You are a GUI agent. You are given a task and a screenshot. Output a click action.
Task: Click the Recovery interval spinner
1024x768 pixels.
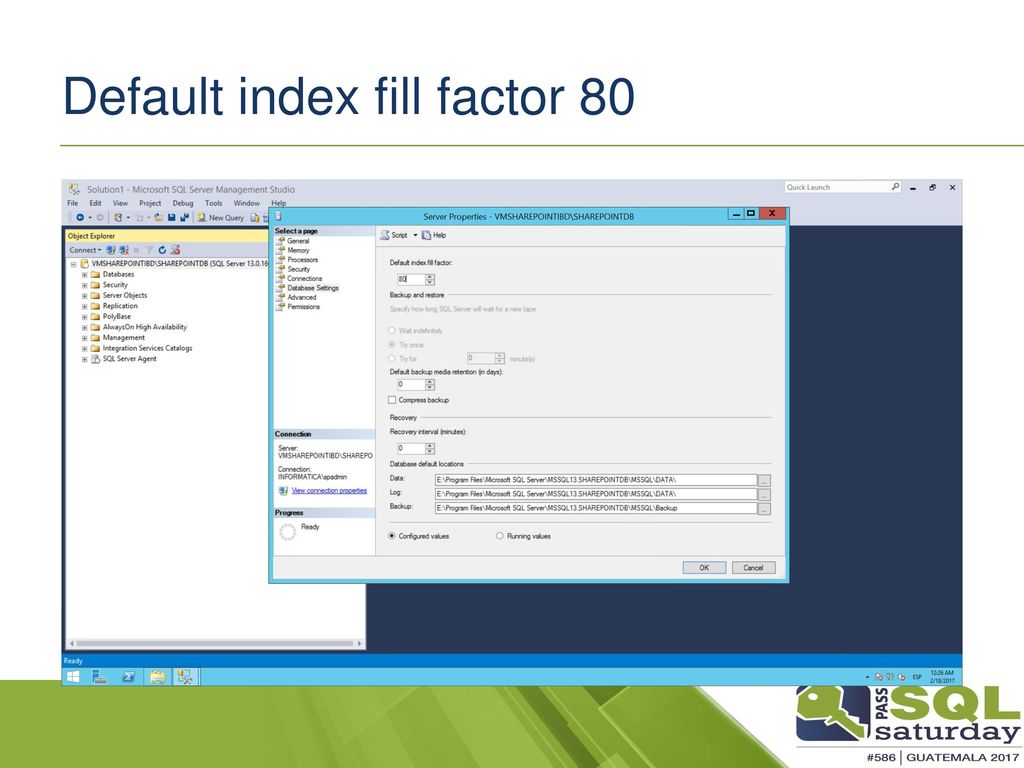(430, 449)
